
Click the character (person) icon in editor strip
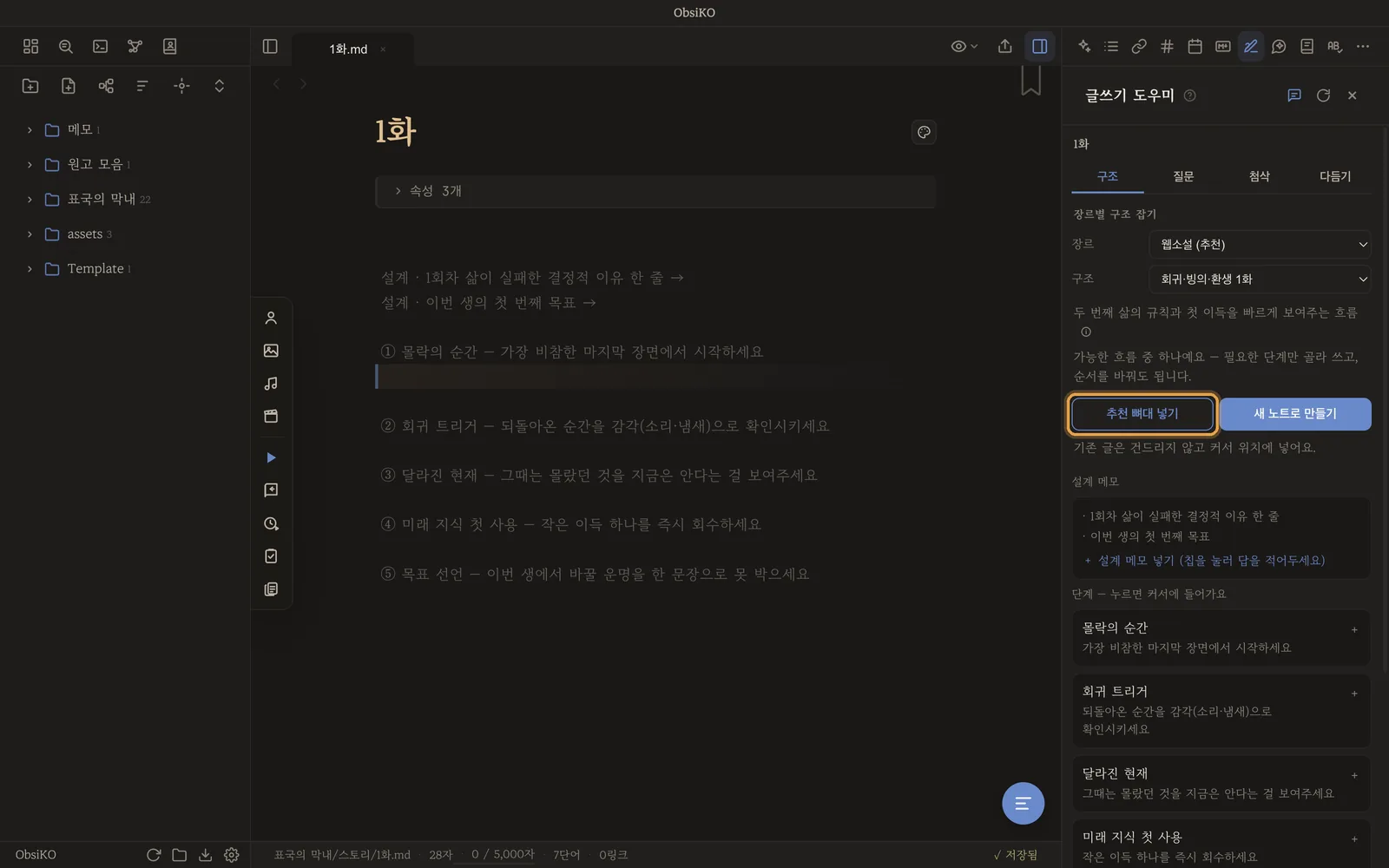271,319
